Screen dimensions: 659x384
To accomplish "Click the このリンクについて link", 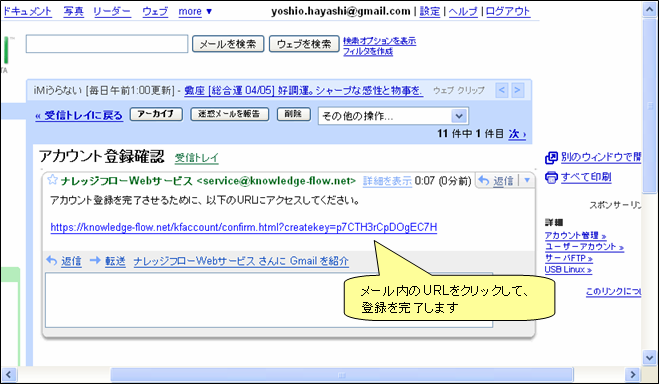I will click(x=613, y=291).
